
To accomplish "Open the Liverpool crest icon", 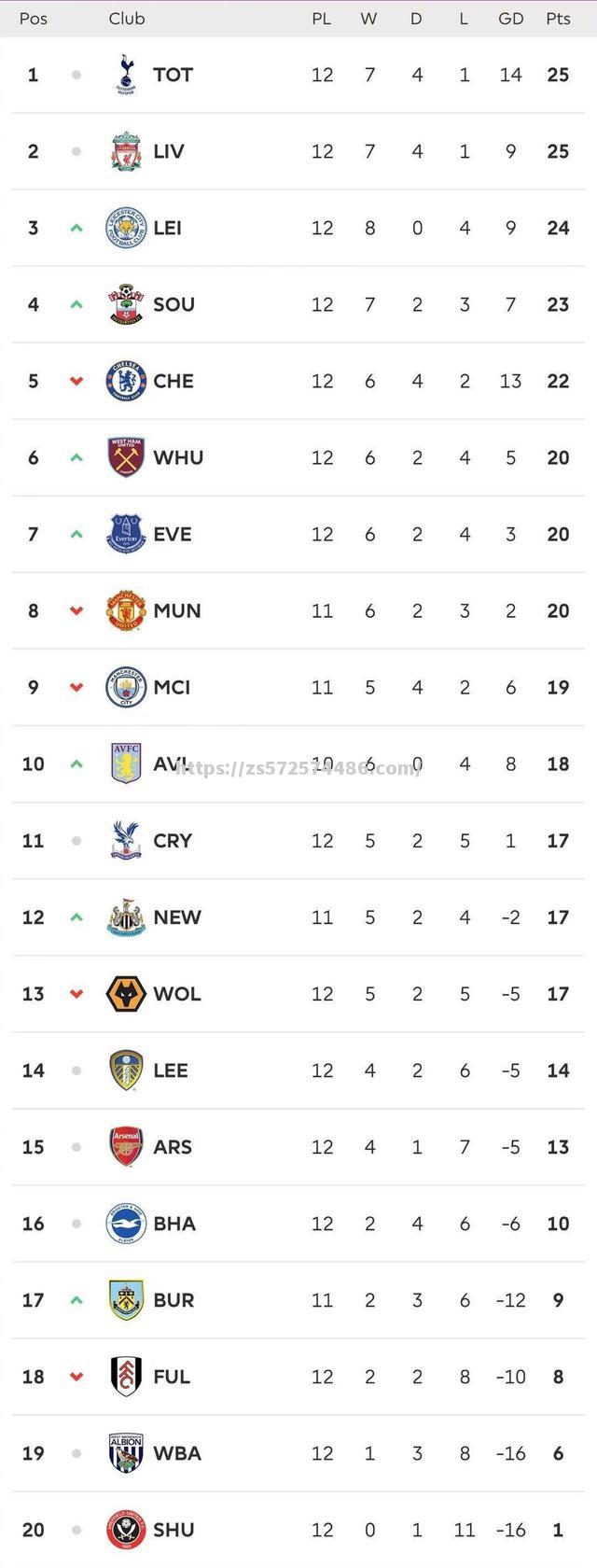I will point(126,151).
